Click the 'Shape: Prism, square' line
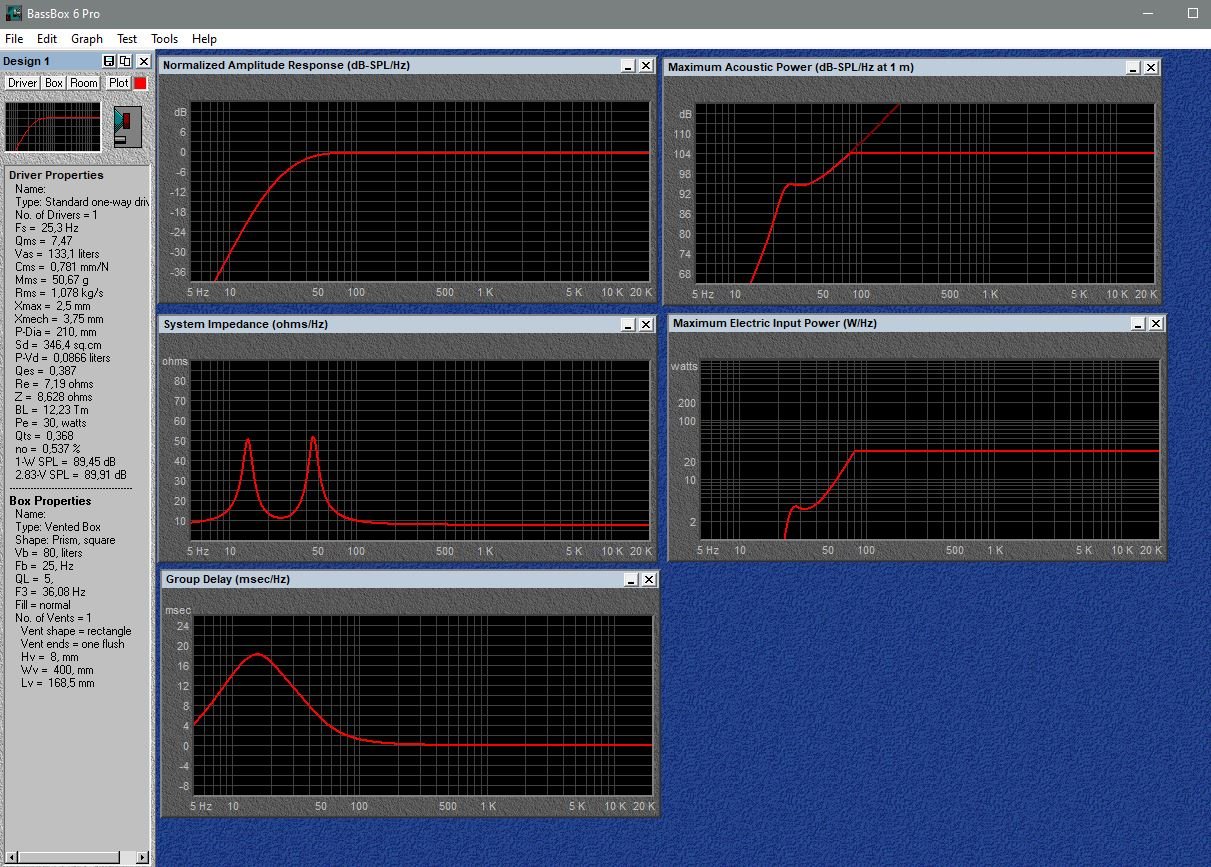Image resolution: width=1211 pixels, height=867 pixels. (x=65, y=540)
